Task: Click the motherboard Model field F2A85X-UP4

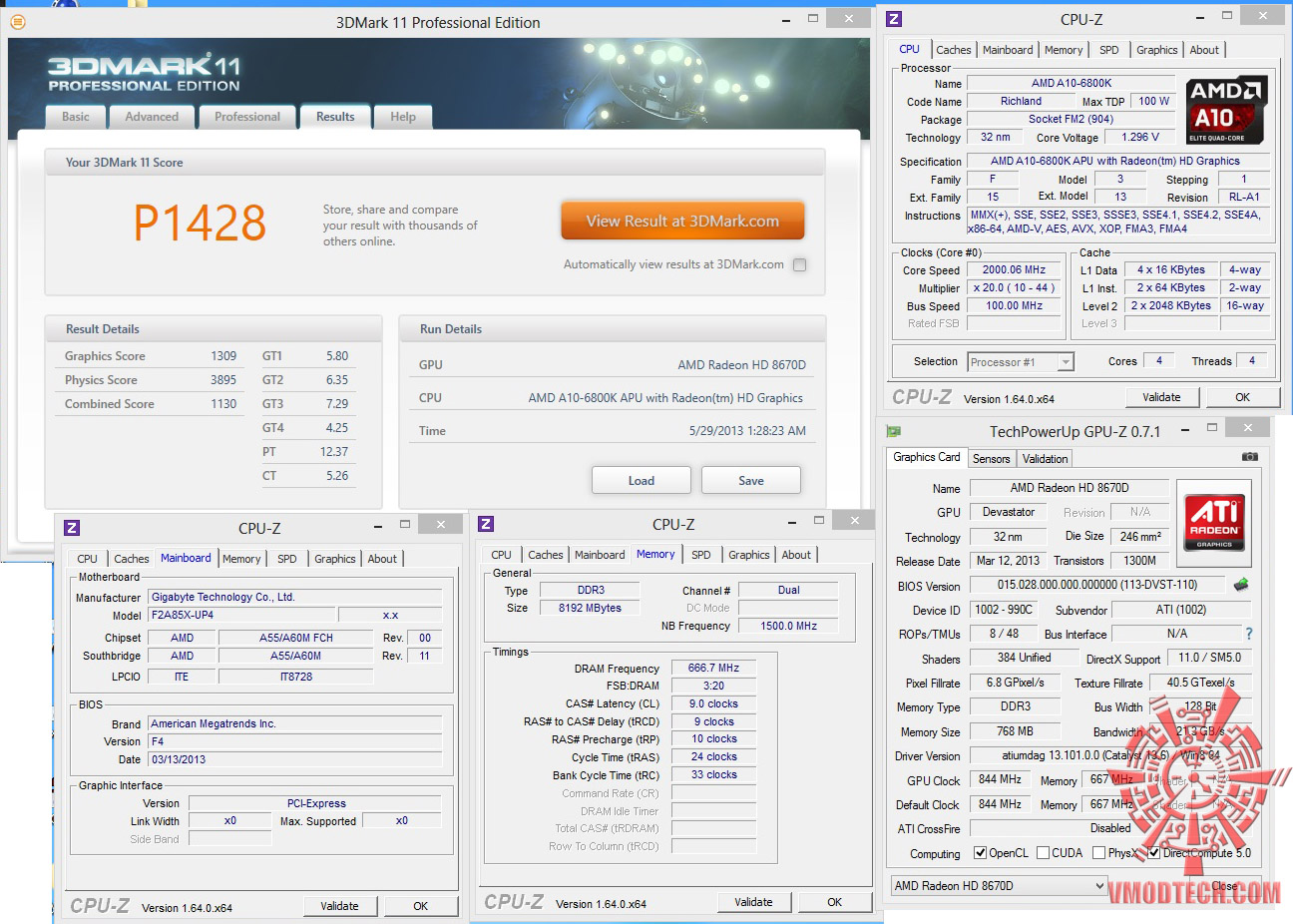Action: tap(242, 615)
